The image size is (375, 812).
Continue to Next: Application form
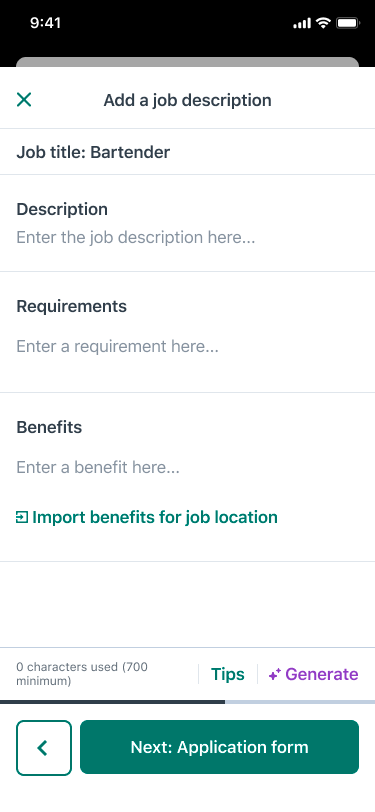tap(219, 747)
